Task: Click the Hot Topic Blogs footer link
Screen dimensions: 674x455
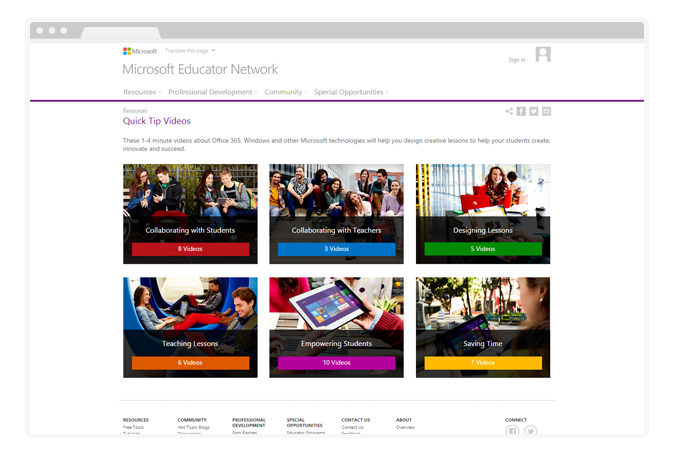Action: (194, 428)
